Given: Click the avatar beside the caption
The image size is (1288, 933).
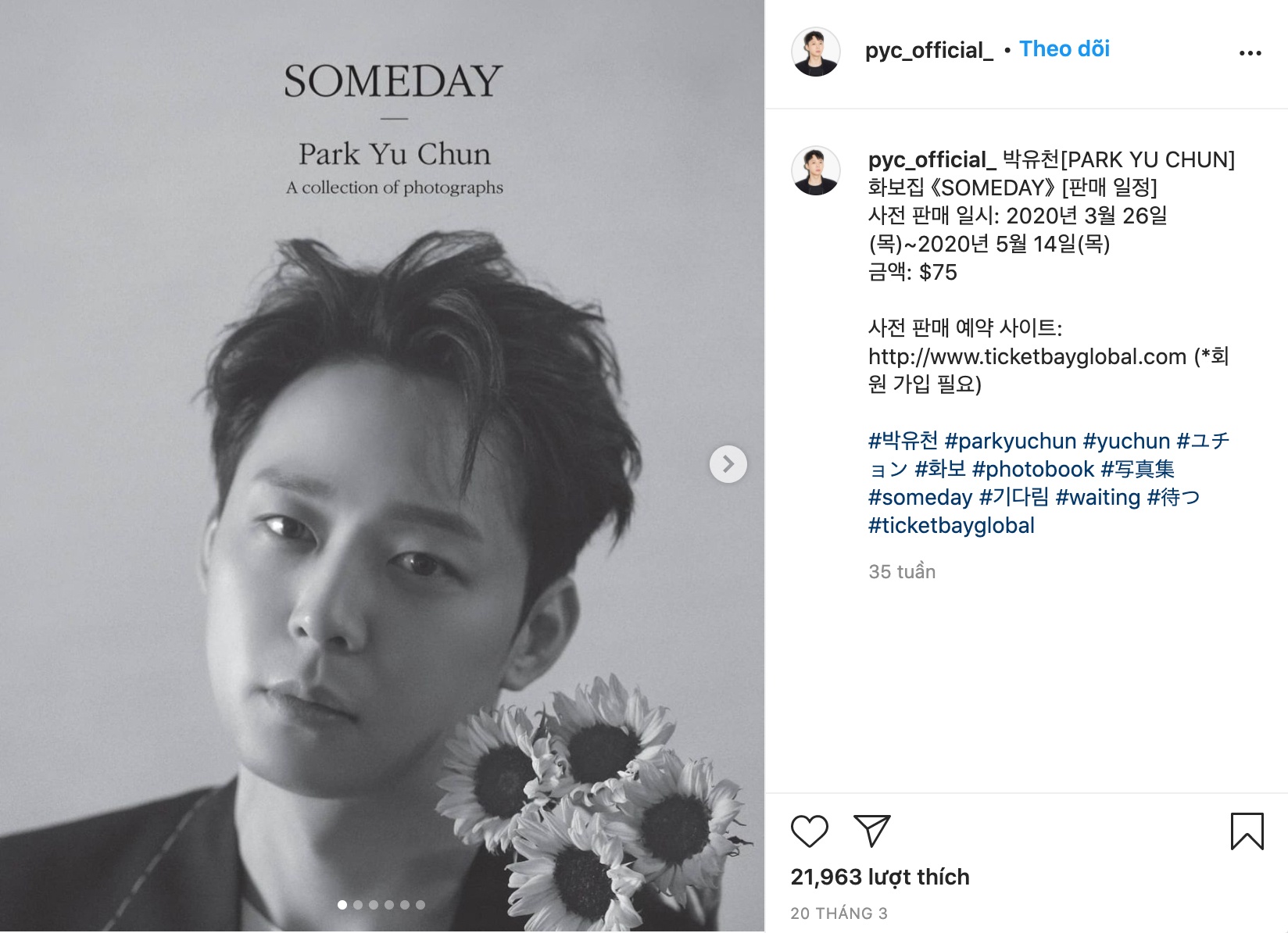Looking at the screenshot, I should pyautogui.click(x=815, y=170).
